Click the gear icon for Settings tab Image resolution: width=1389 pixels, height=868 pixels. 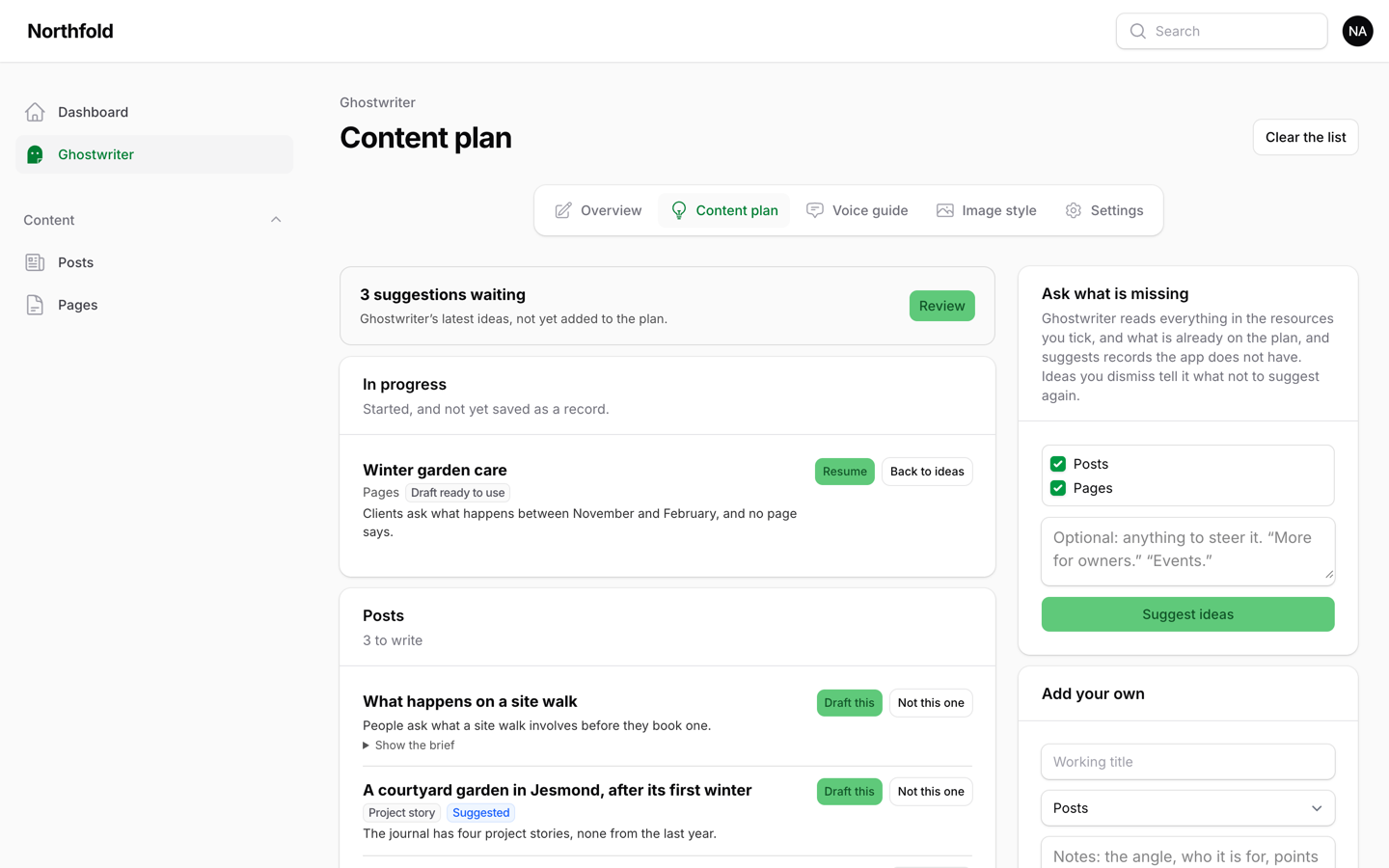pyautogui.click(x=1074, y=210)
